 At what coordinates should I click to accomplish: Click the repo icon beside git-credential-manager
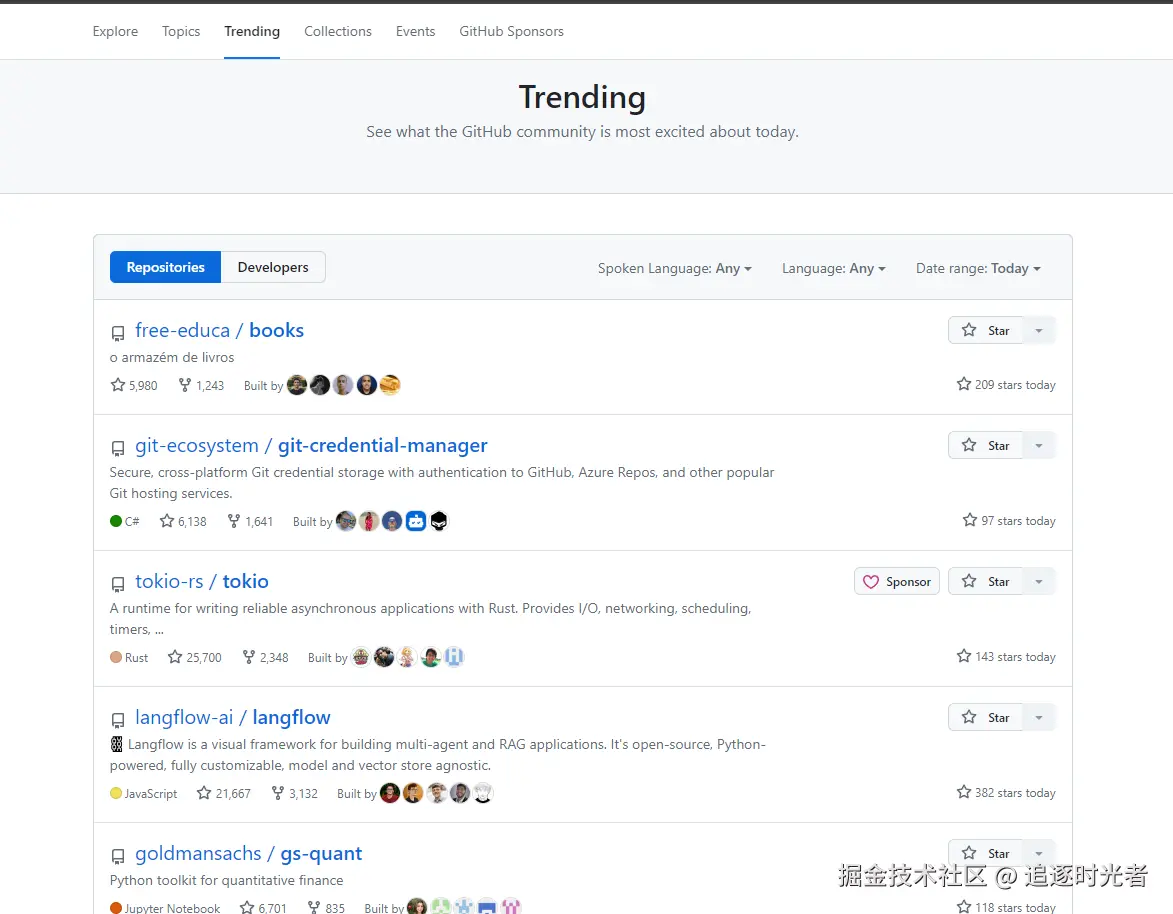click(117, 448)
